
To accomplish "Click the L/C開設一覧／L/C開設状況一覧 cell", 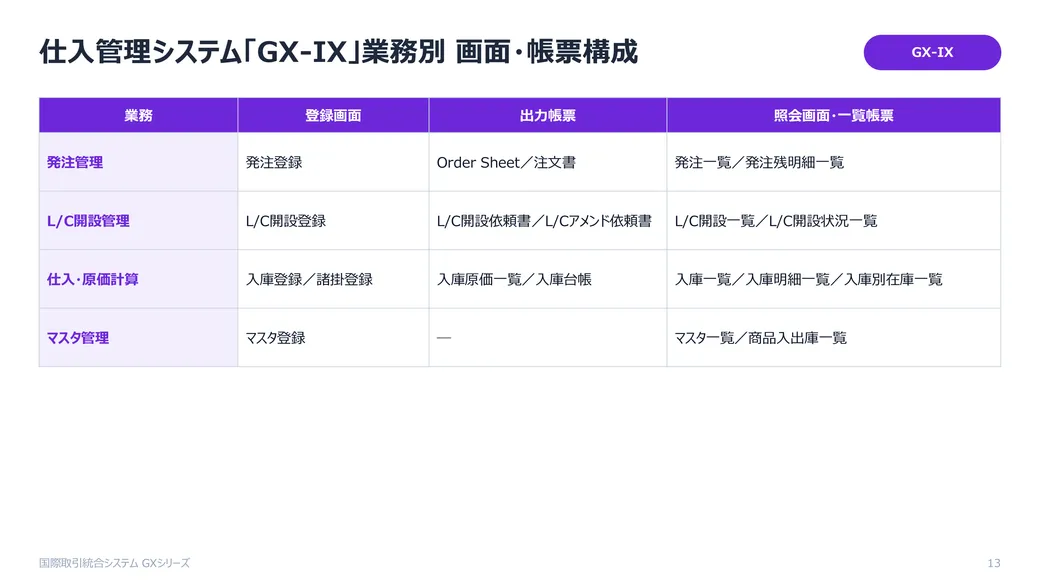I will coord(834,221).
